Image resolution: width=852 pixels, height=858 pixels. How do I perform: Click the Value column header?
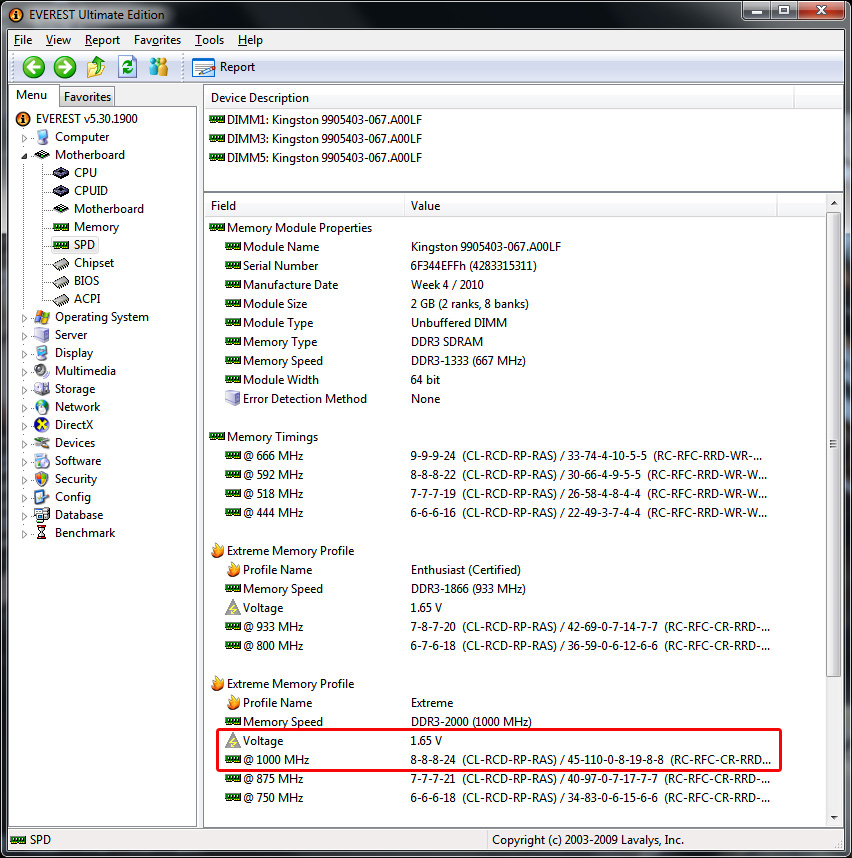click(x=591, y=206)
